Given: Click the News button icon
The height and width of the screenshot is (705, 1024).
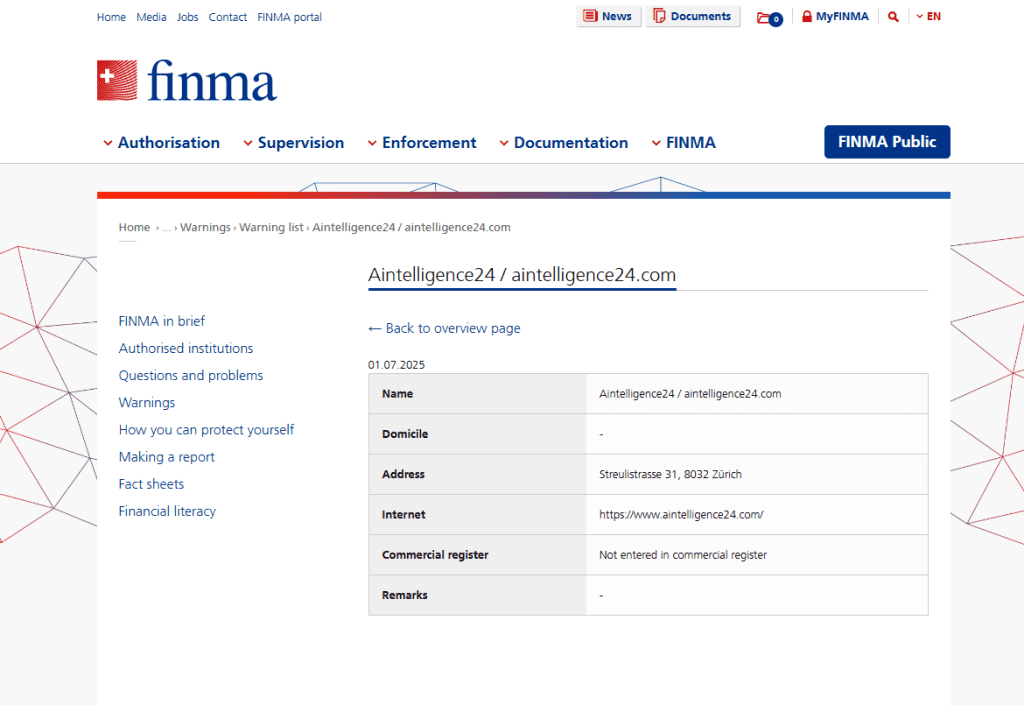Looking at the screenshot, I should 590,16.
